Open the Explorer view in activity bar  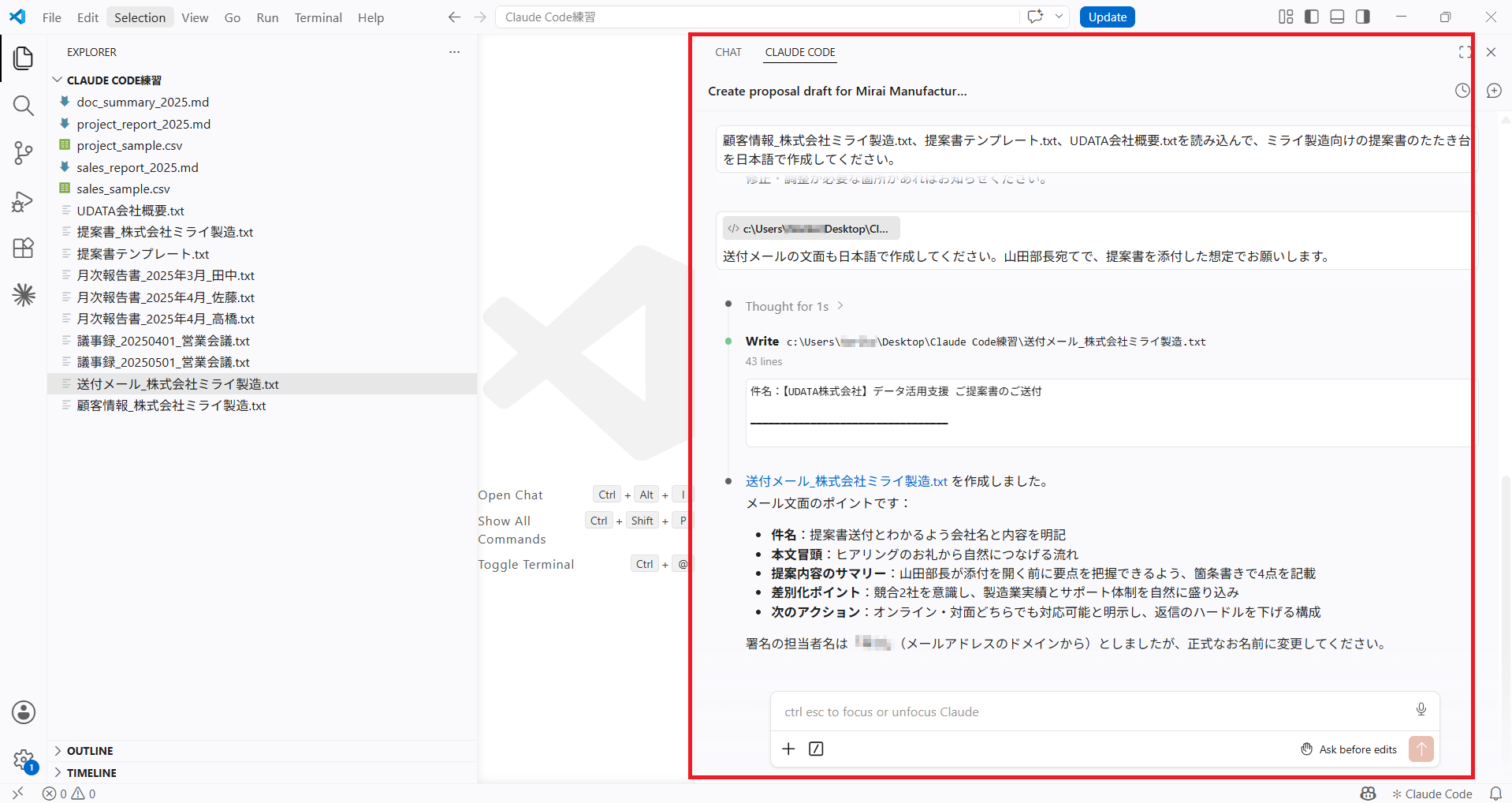pos(24,58)
